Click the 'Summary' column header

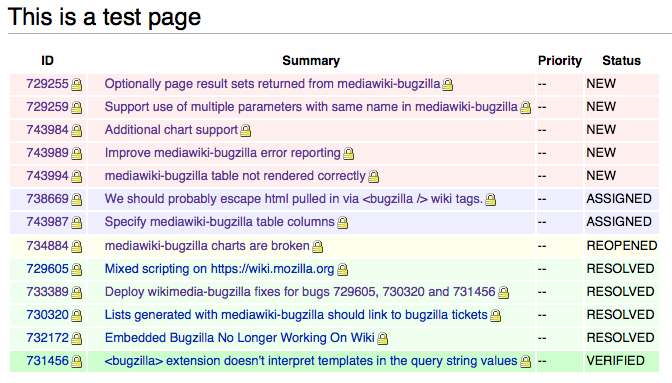pos(311,61)
